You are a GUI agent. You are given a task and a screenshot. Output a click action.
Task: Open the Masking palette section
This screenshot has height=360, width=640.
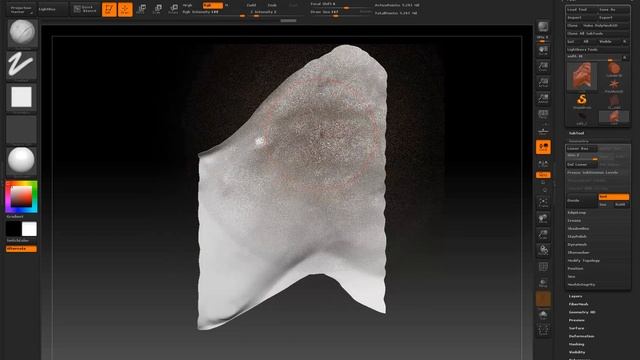point(576,344)
